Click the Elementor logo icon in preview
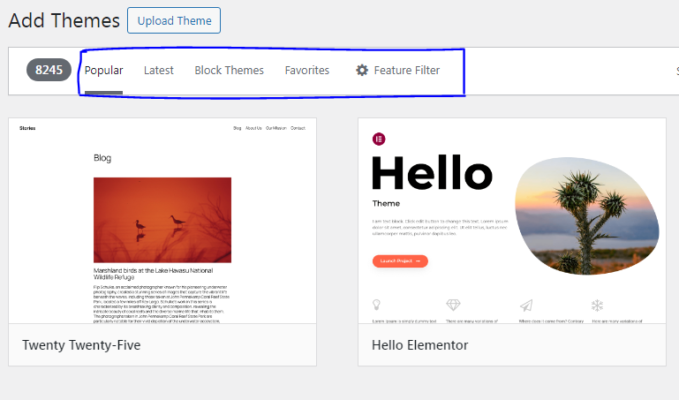Image resolution: width=679 pixels, height=400 pixels. tap(379, 139)
